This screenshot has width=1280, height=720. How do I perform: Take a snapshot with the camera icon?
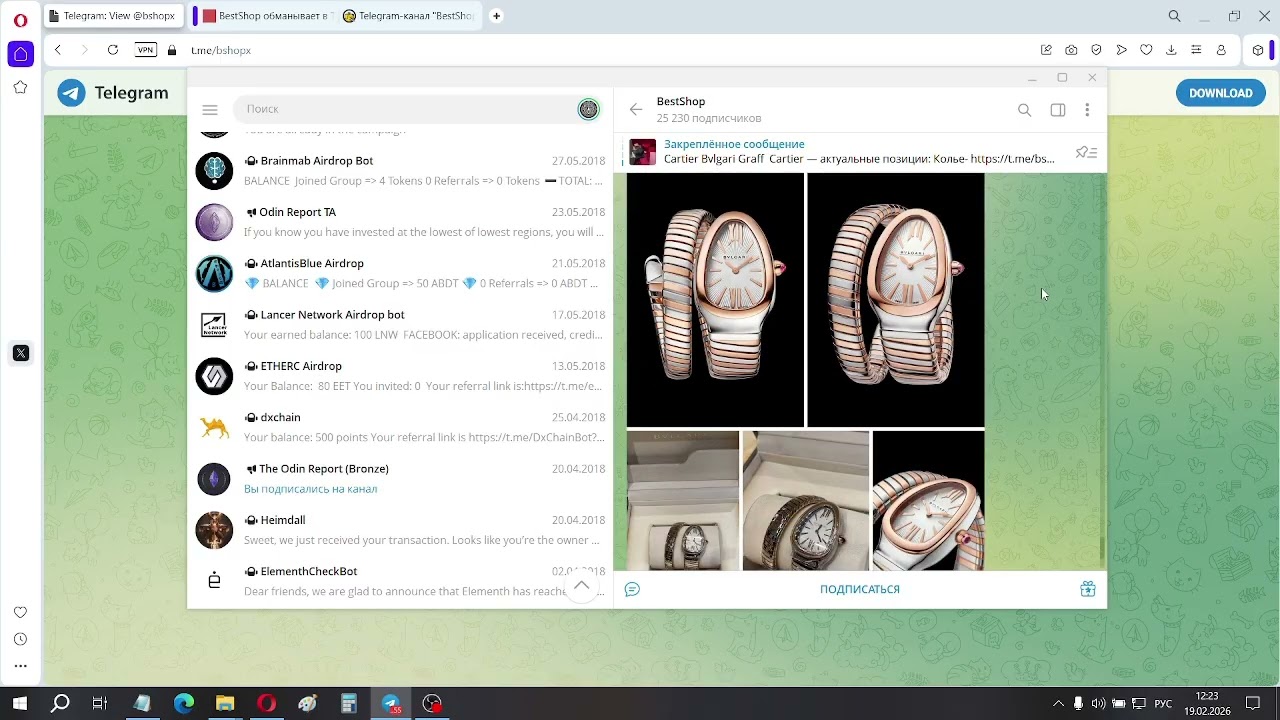(1071, 50)
